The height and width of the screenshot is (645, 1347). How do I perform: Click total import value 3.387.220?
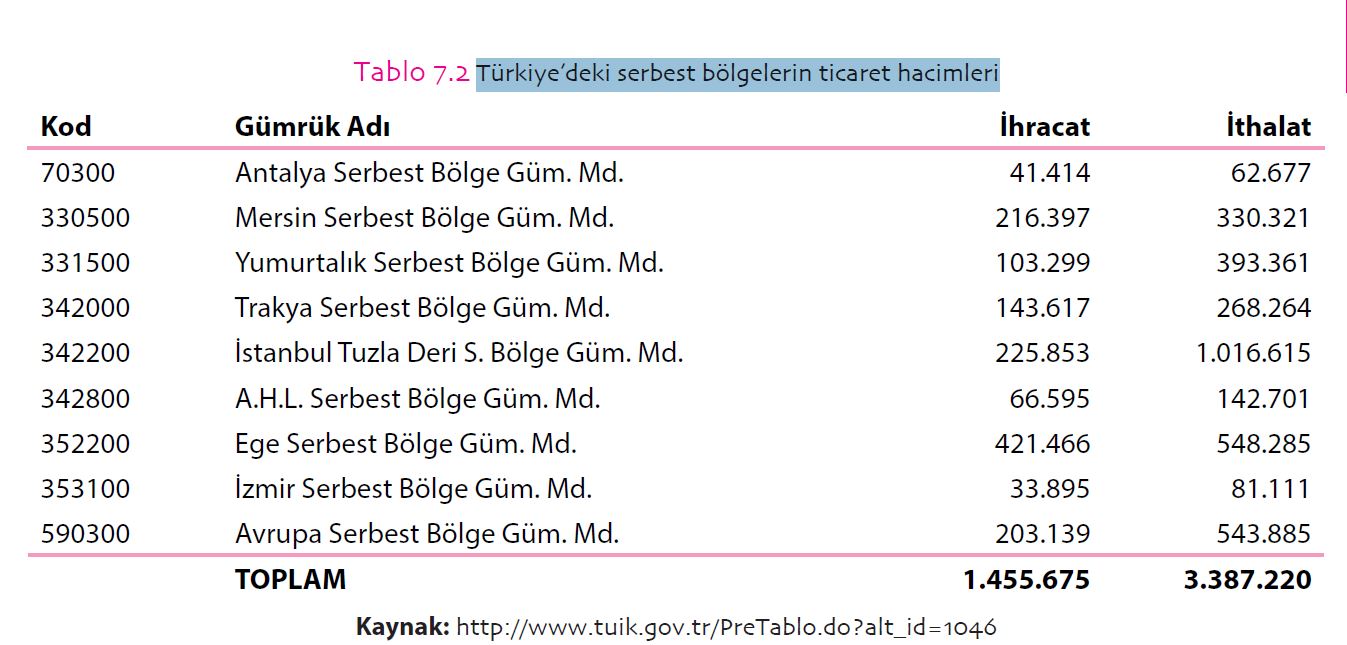(x=1247, y=580)
